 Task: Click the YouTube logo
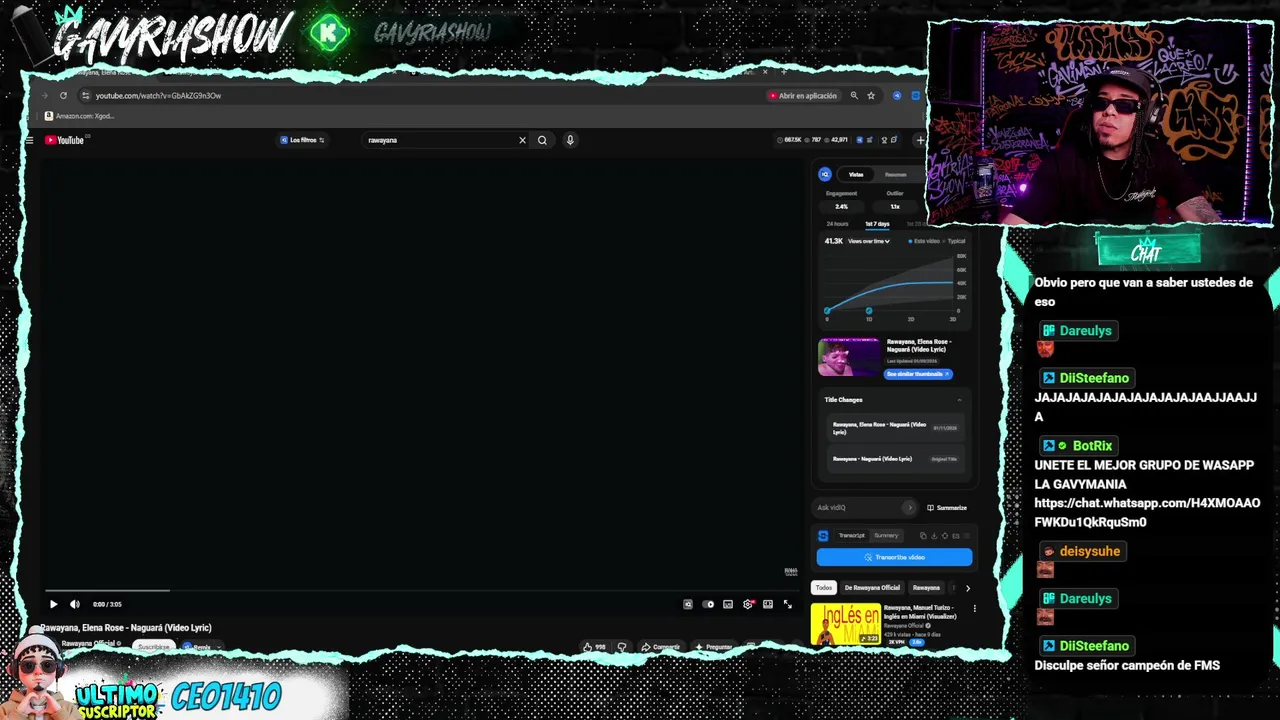[x=65, y=140]
